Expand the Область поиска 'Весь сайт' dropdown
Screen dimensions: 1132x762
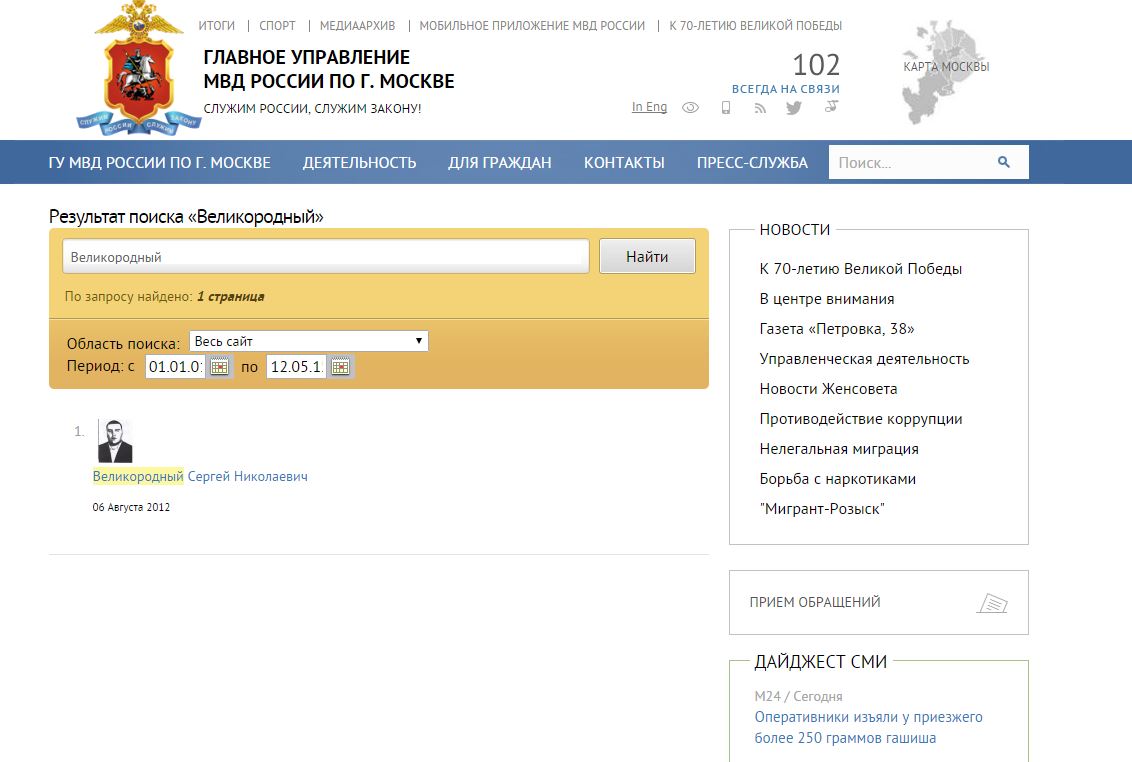[x=308, y=341]
